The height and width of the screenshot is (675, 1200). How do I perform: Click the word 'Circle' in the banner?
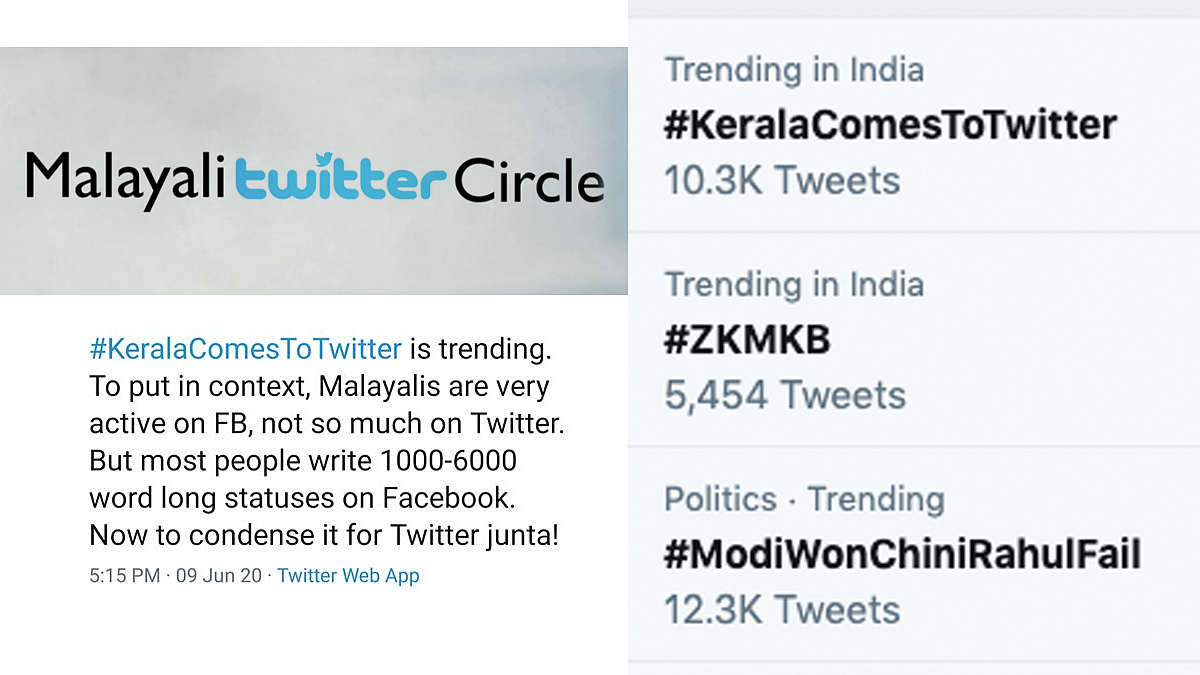[x=528, y=183]
